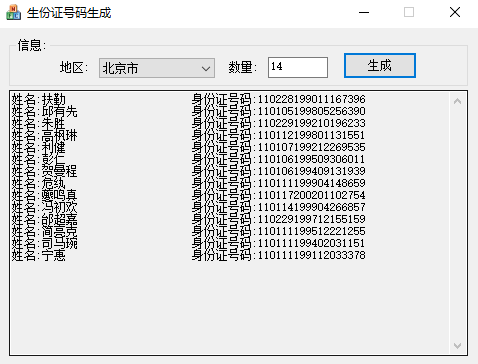Click the 生成 button
This screenshot has width=478, height=364.
point(380,66)
